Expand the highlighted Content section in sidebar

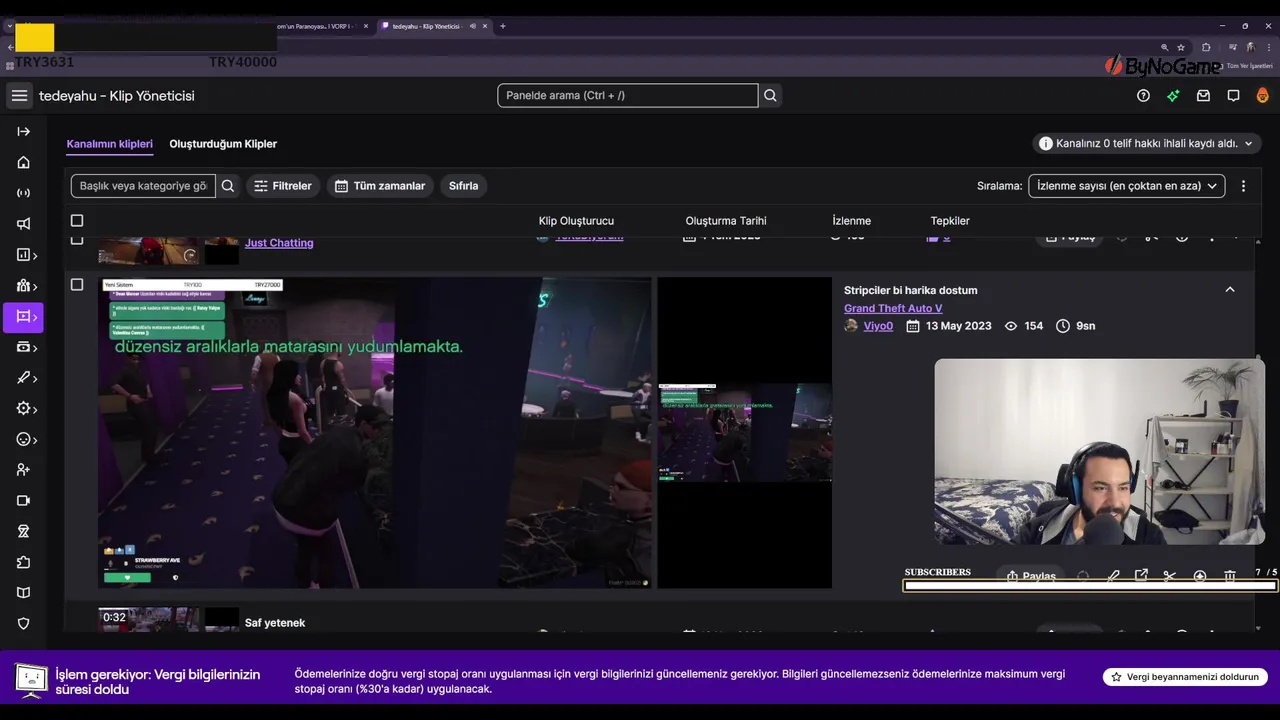click(x=23, y=317)
